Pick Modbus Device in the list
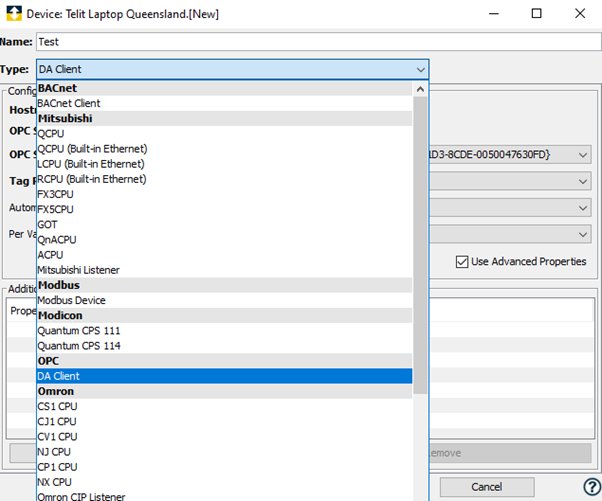Image resolution: width=602 pixels, height=501 pixels. click(x=225, y=301)
